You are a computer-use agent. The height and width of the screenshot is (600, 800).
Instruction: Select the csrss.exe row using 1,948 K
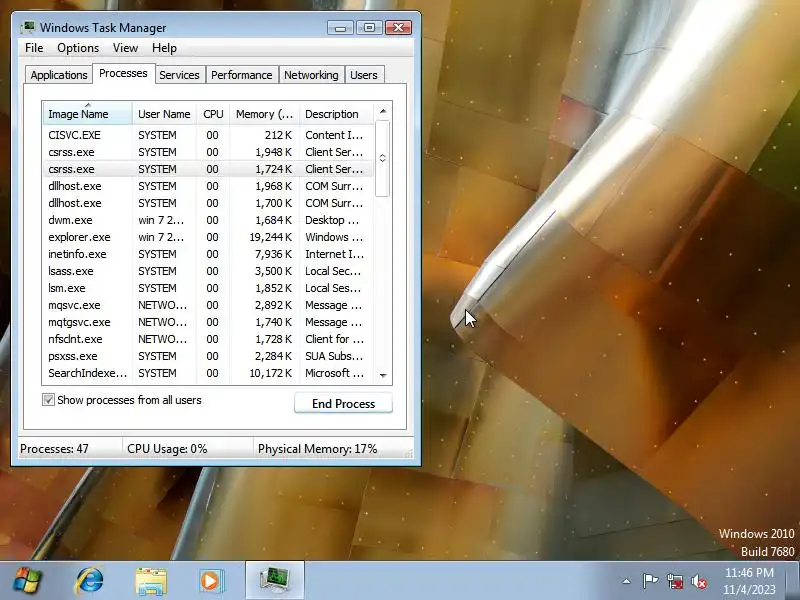(x=208, y=152)
